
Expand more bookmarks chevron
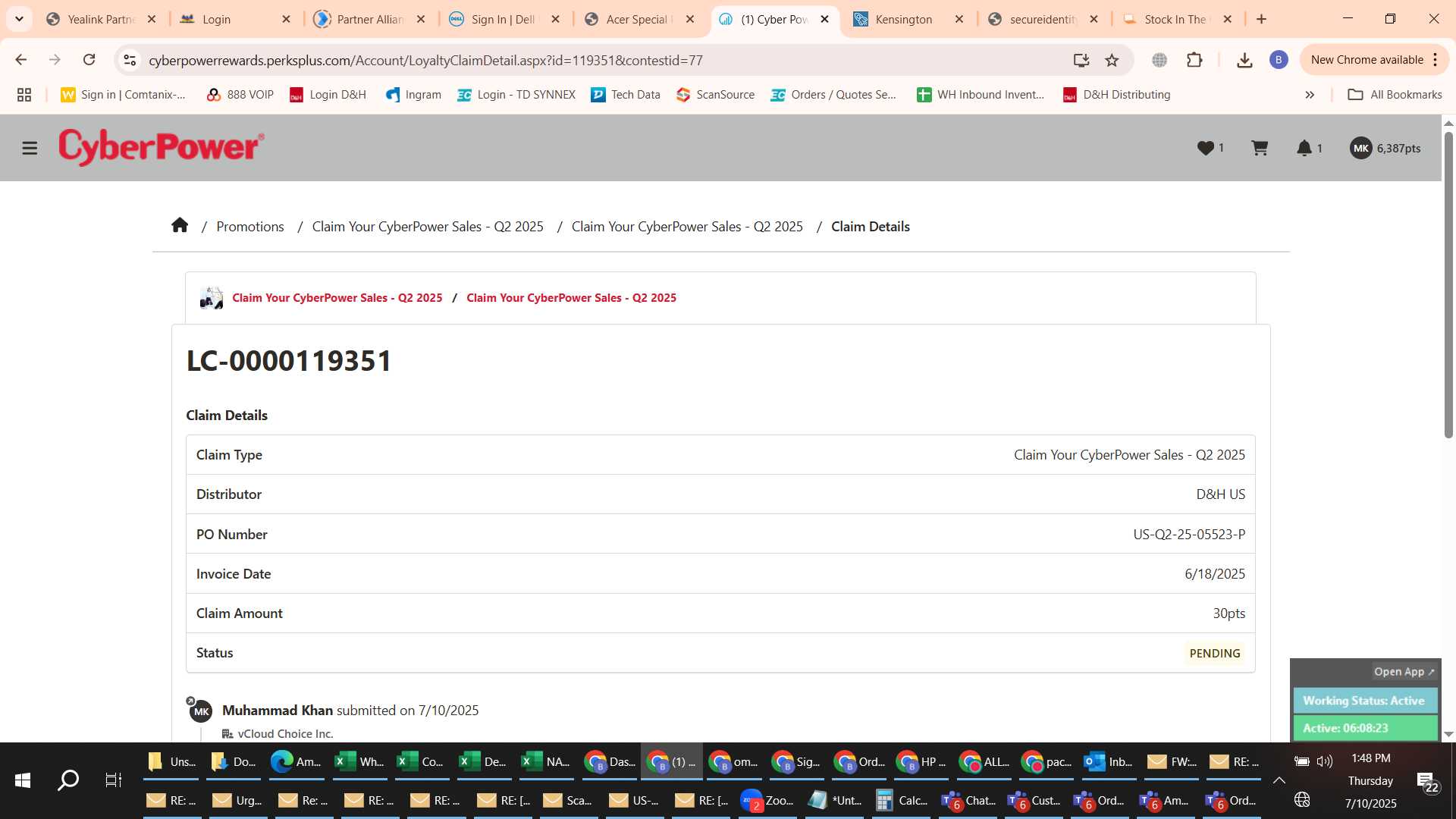(x=1310, y=95)
